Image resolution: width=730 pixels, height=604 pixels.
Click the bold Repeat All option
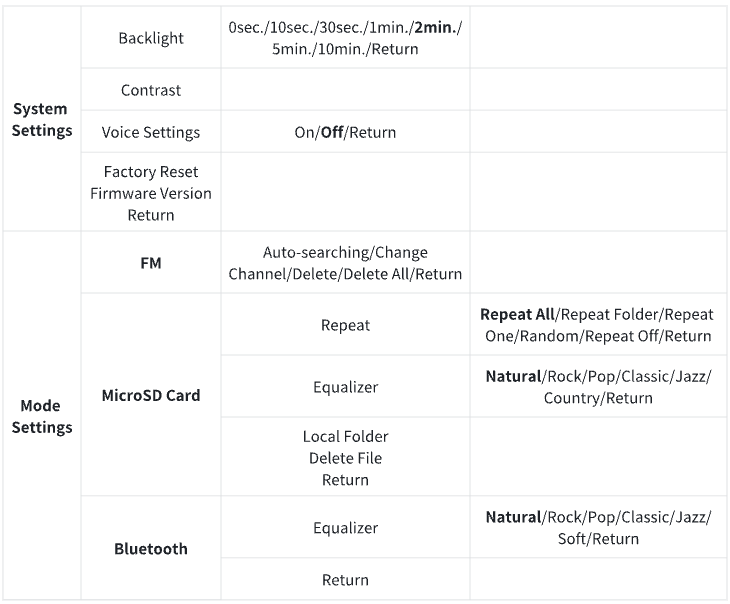point(517,314)
